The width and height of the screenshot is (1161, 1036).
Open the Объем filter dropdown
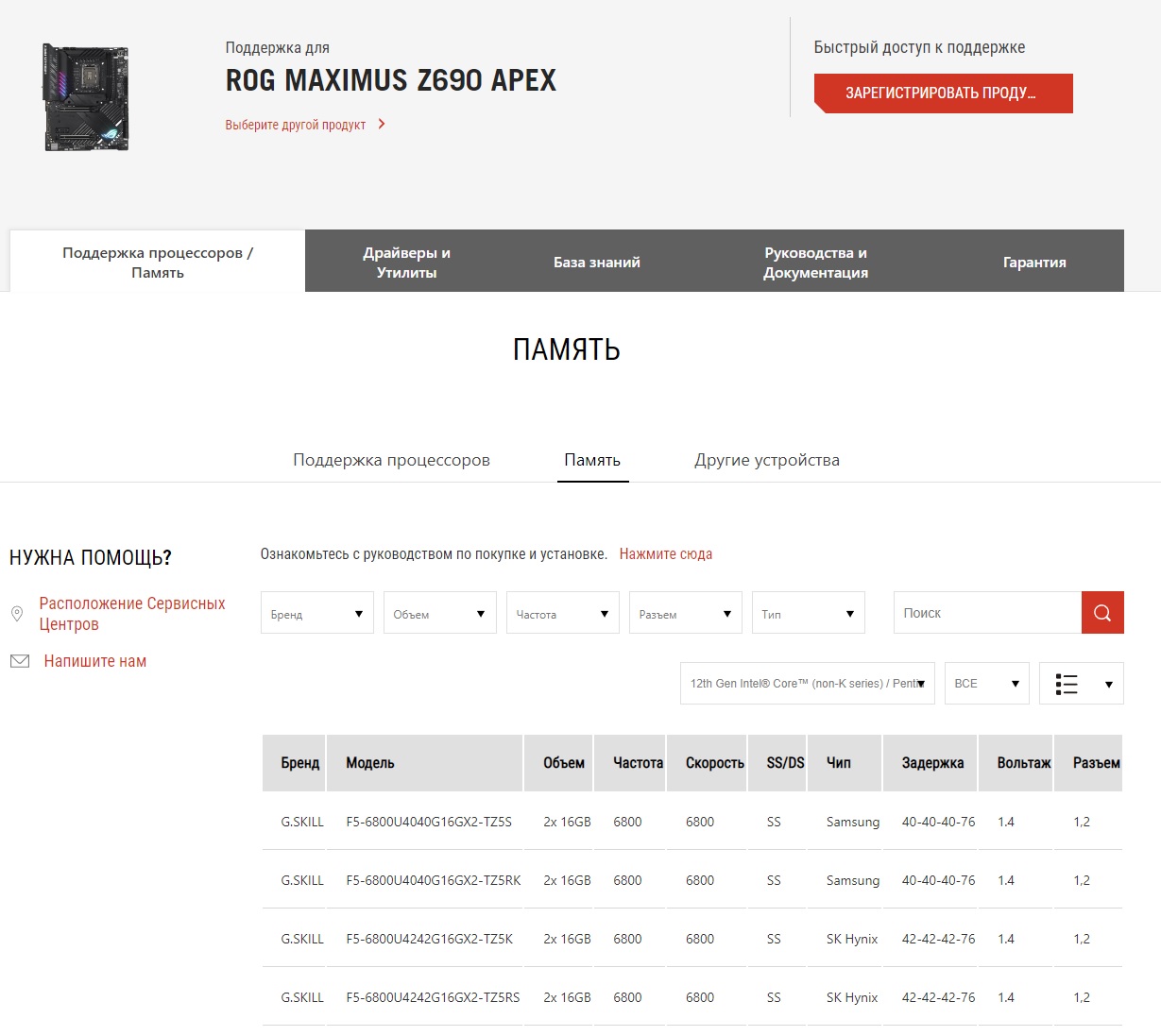(x=440, y=613)
